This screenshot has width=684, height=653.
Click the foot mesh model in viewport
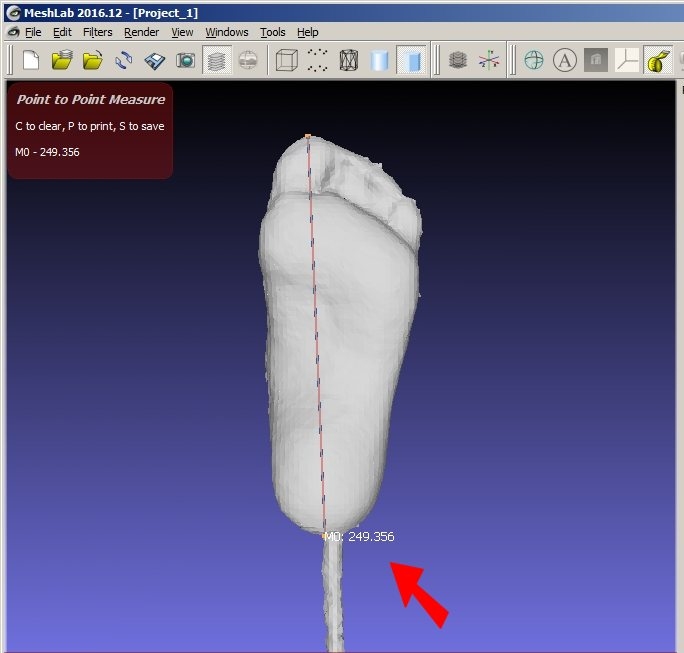click(x=340, y=336)
